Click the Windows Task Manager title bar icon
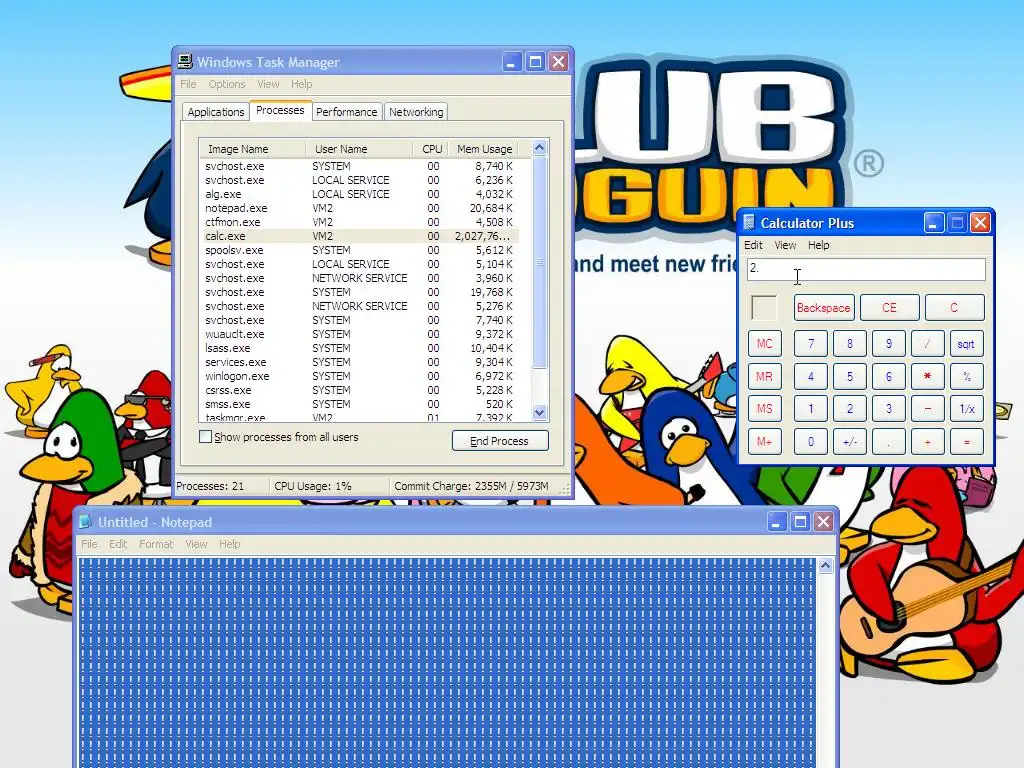This screenshot has height=768, width=1024. pos(185,61)
